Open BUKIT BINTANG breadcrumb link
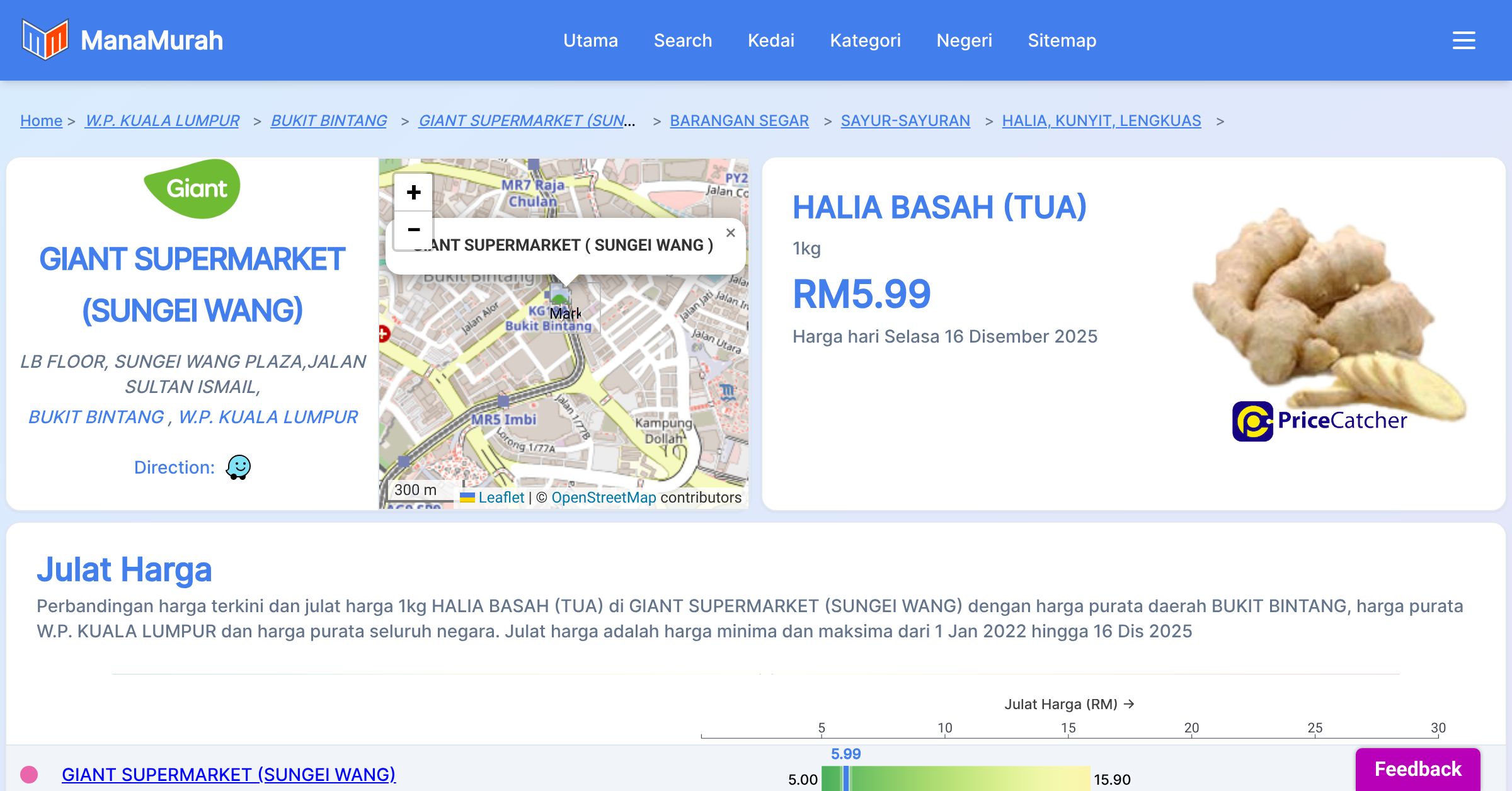The height and width of the screenshot is (791, 1512). [x=328, y=120]
